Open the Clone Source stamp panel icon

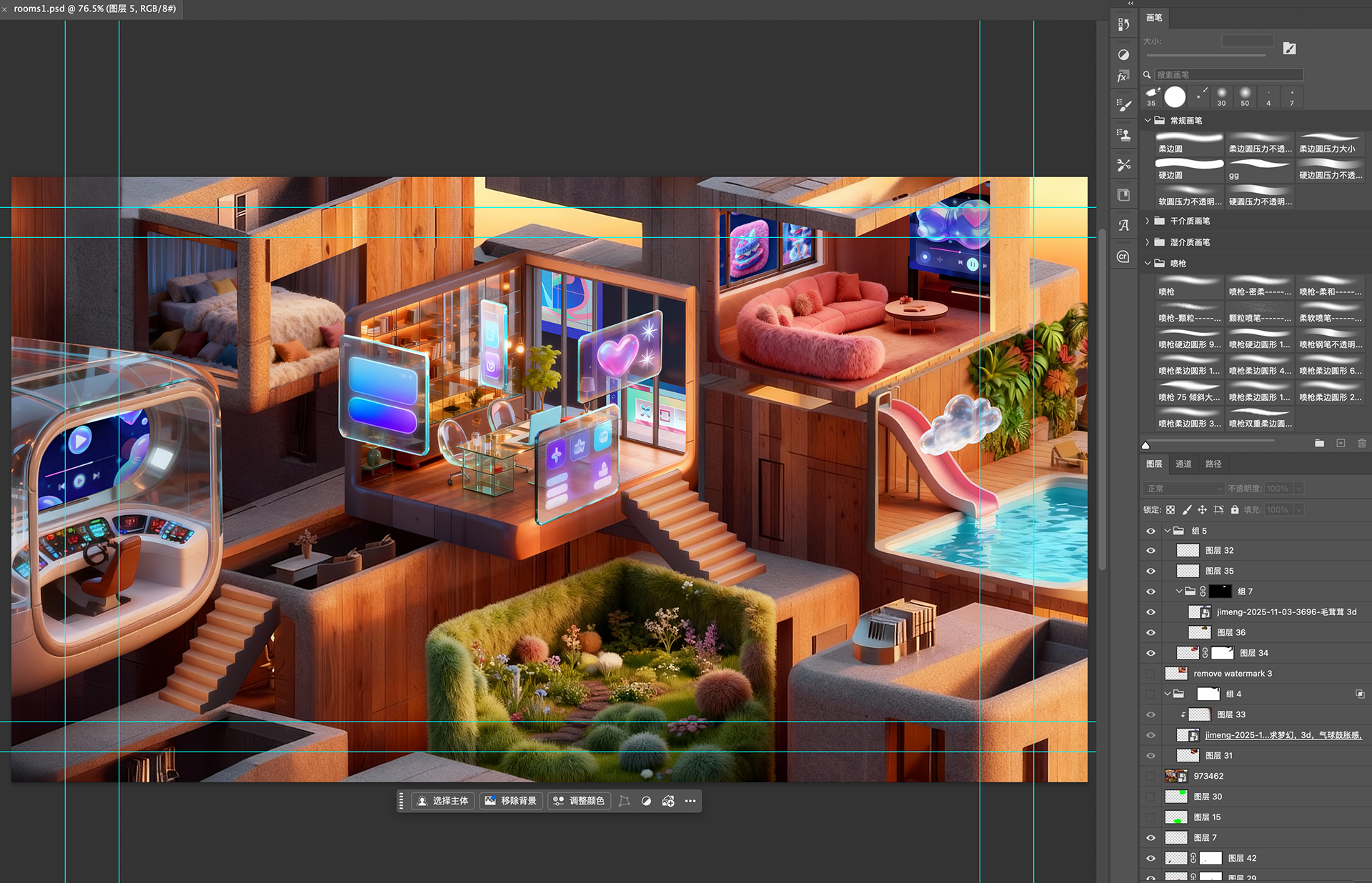[x=1123, y=135]
